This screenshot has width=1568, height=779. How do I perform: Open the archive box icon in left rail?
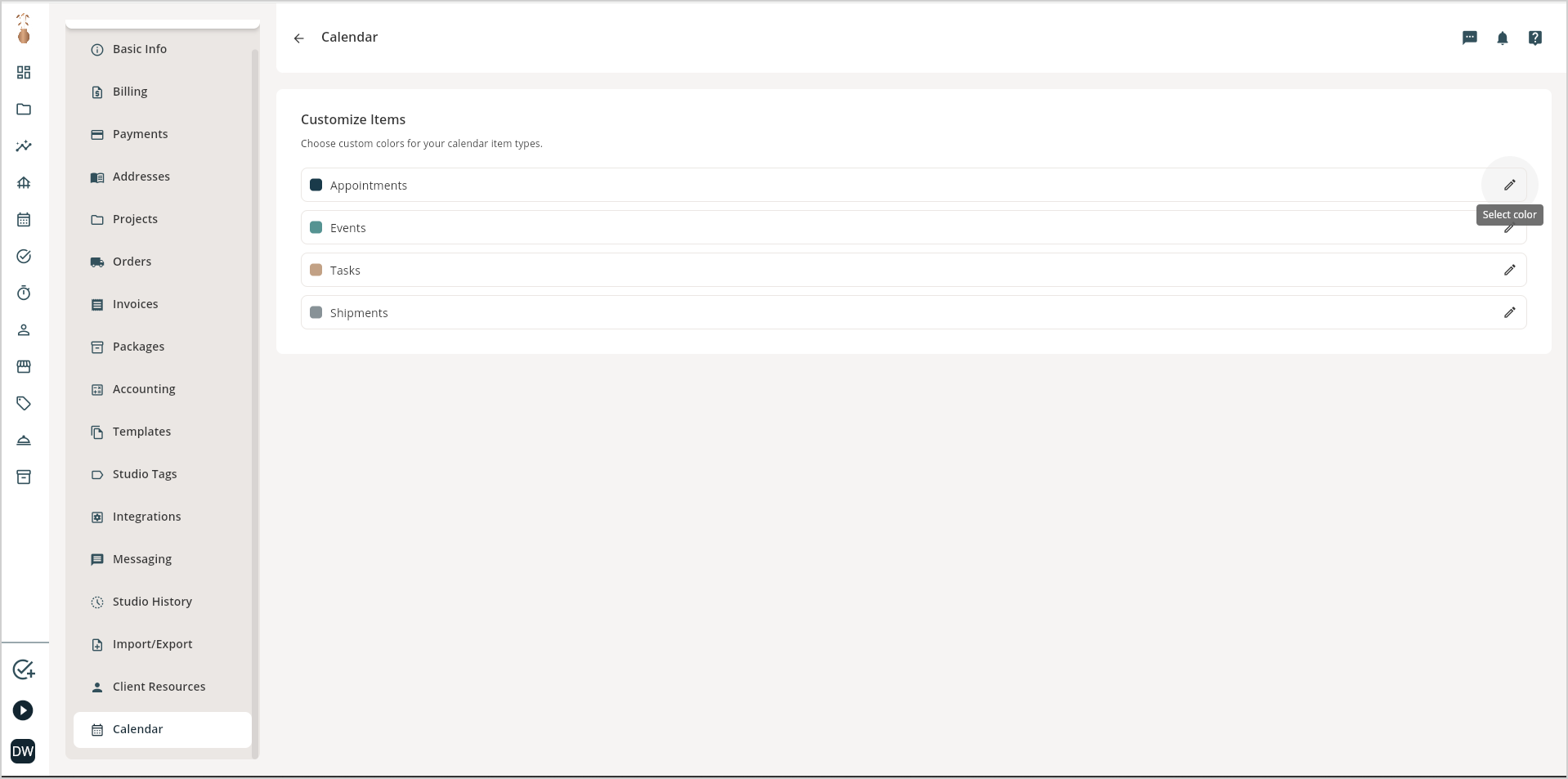point(24,477)
